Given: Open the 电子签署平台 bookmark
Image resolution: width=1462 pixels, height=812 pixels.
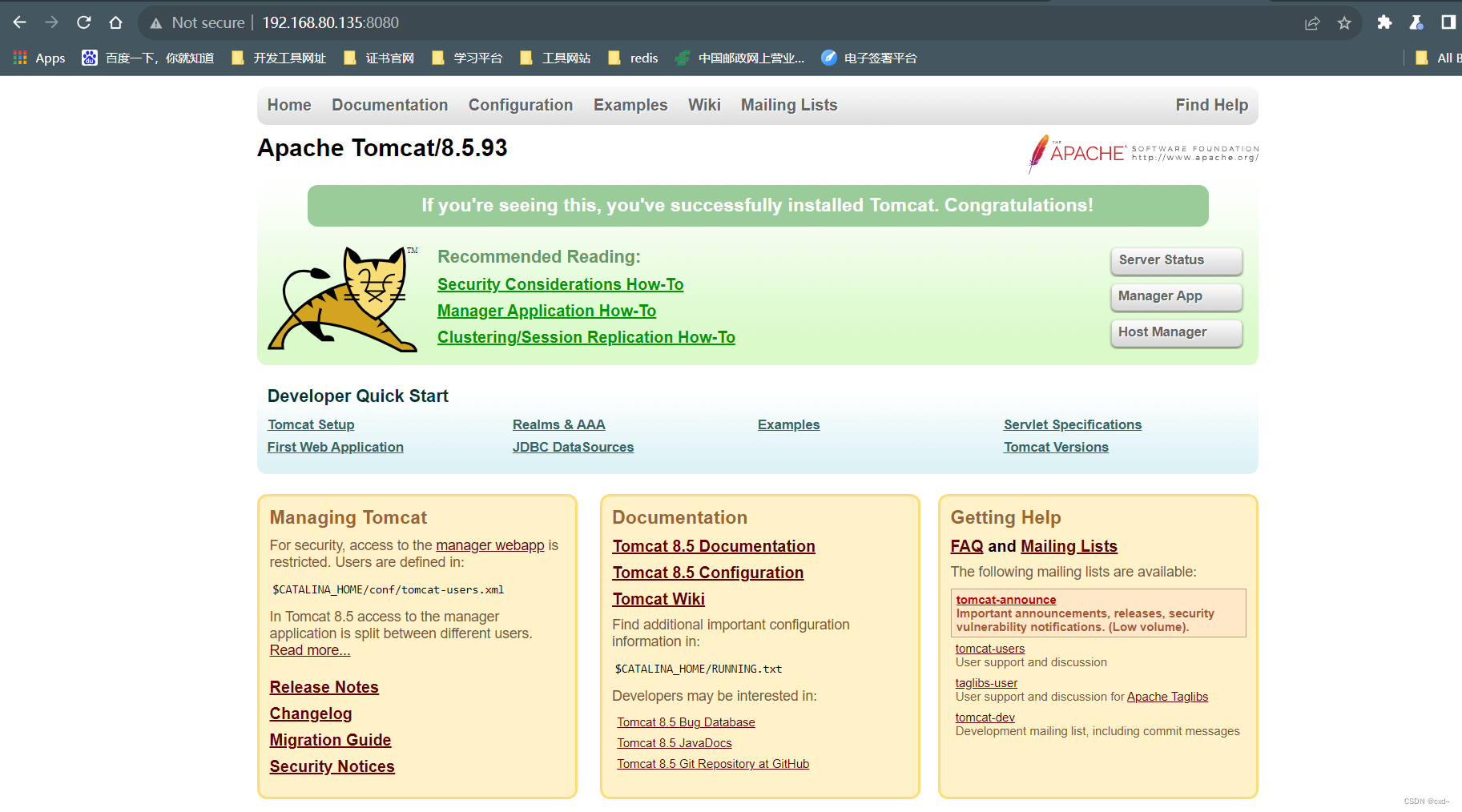Looking at the screenshot, I should [x=869, y=58].
